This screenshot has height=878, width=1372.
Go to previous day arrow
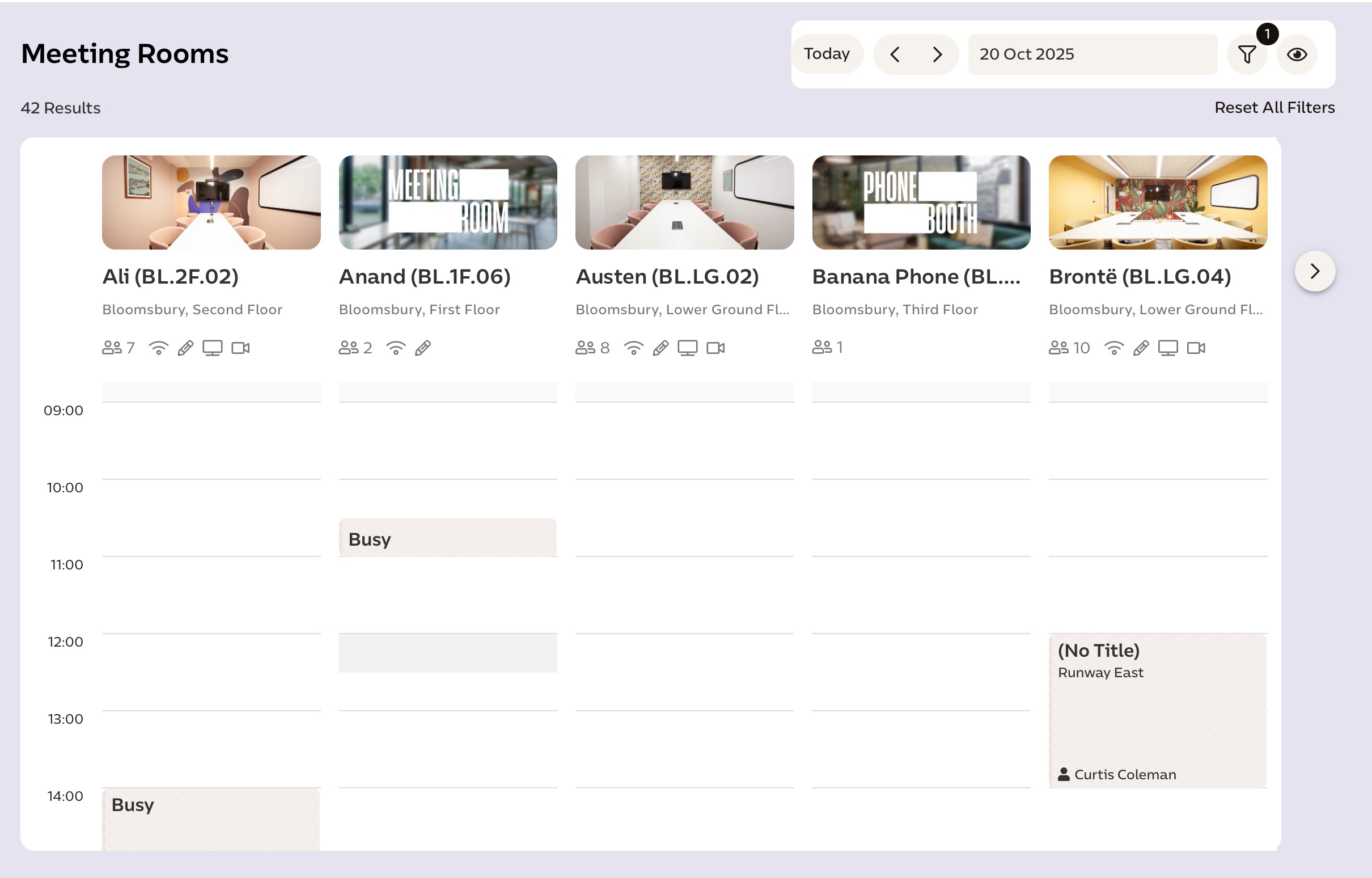tap(895, 54)
